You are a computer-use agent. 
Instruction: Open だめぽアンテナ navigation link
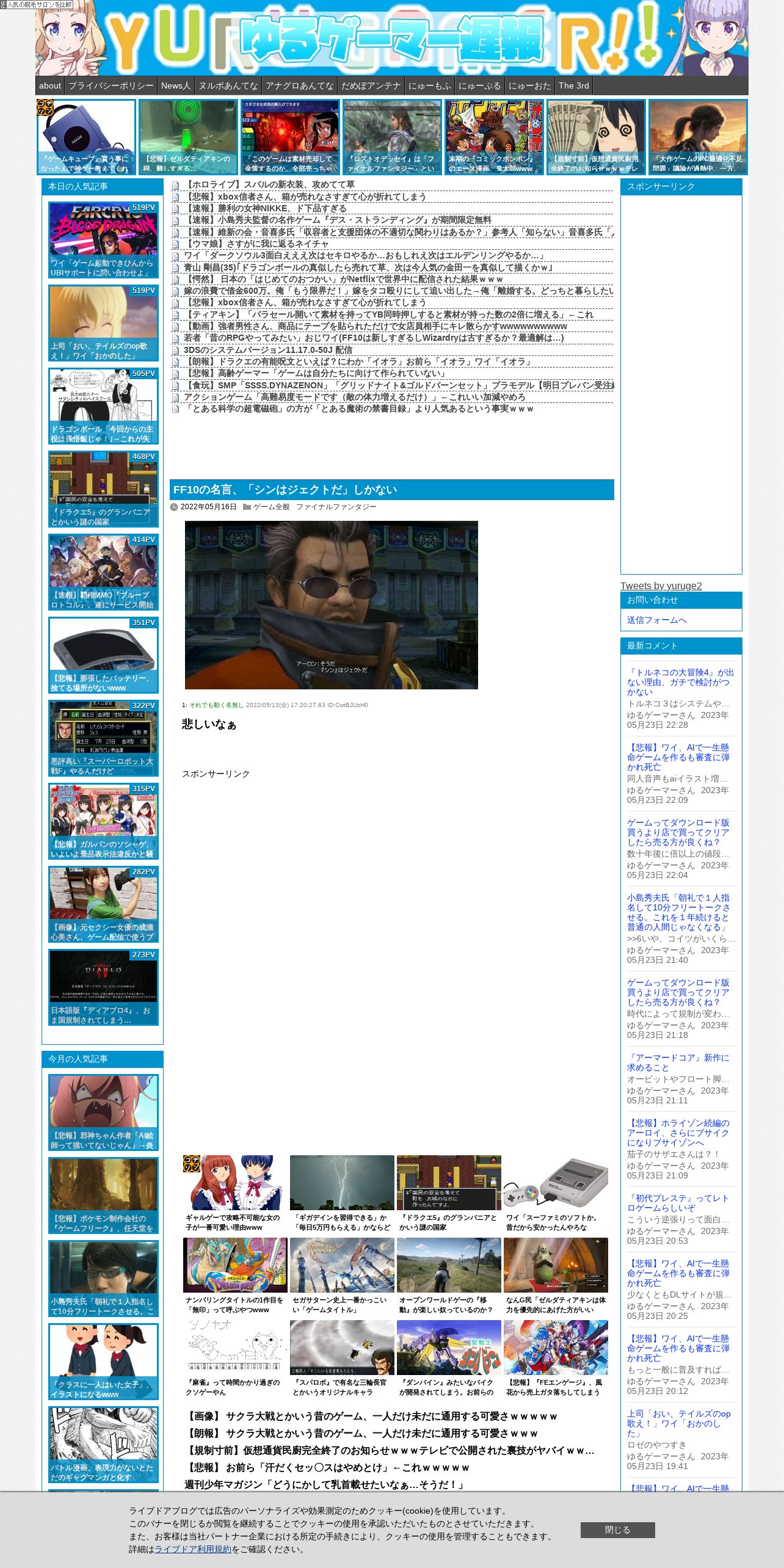point(371,85)
